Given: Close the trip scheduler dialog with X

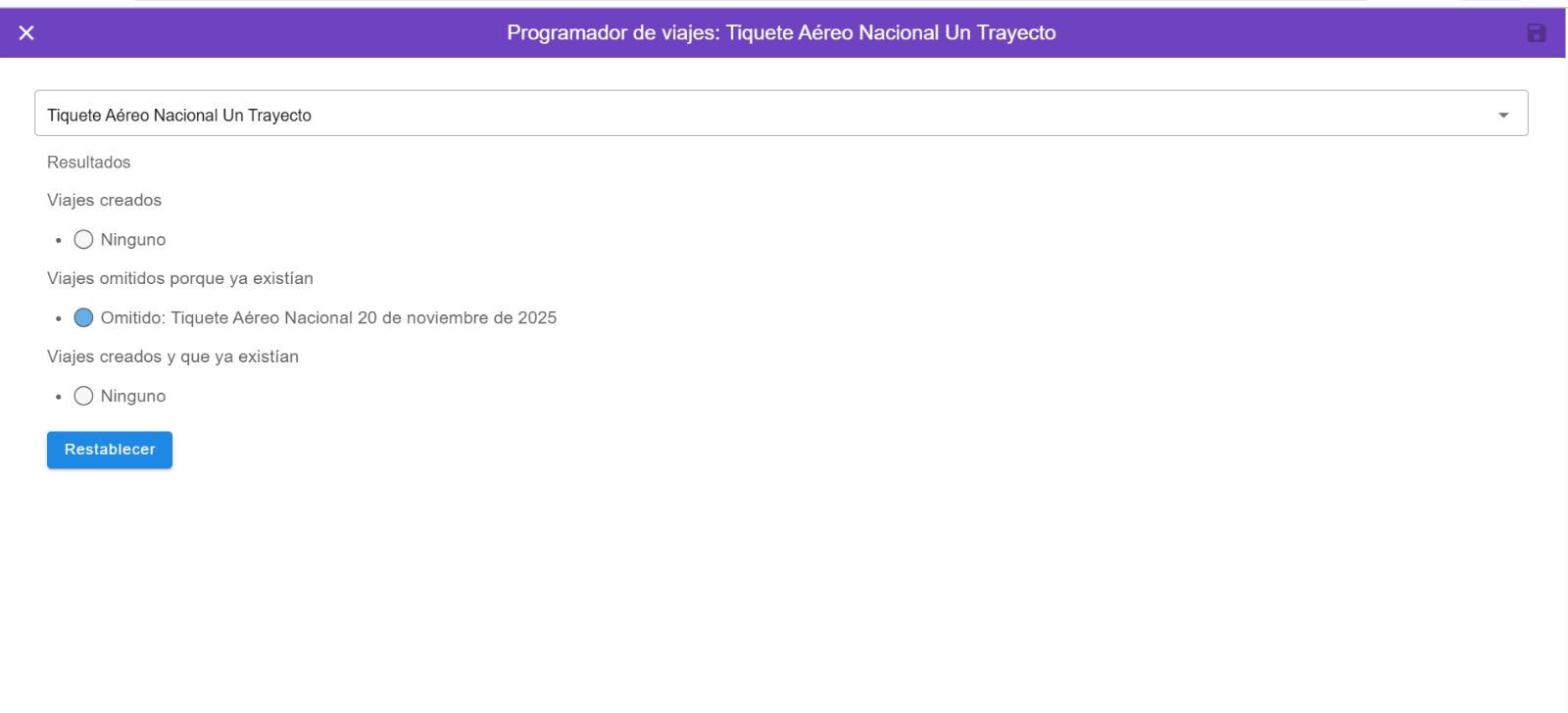Looking at the screenshot, I should coord(26,33).
